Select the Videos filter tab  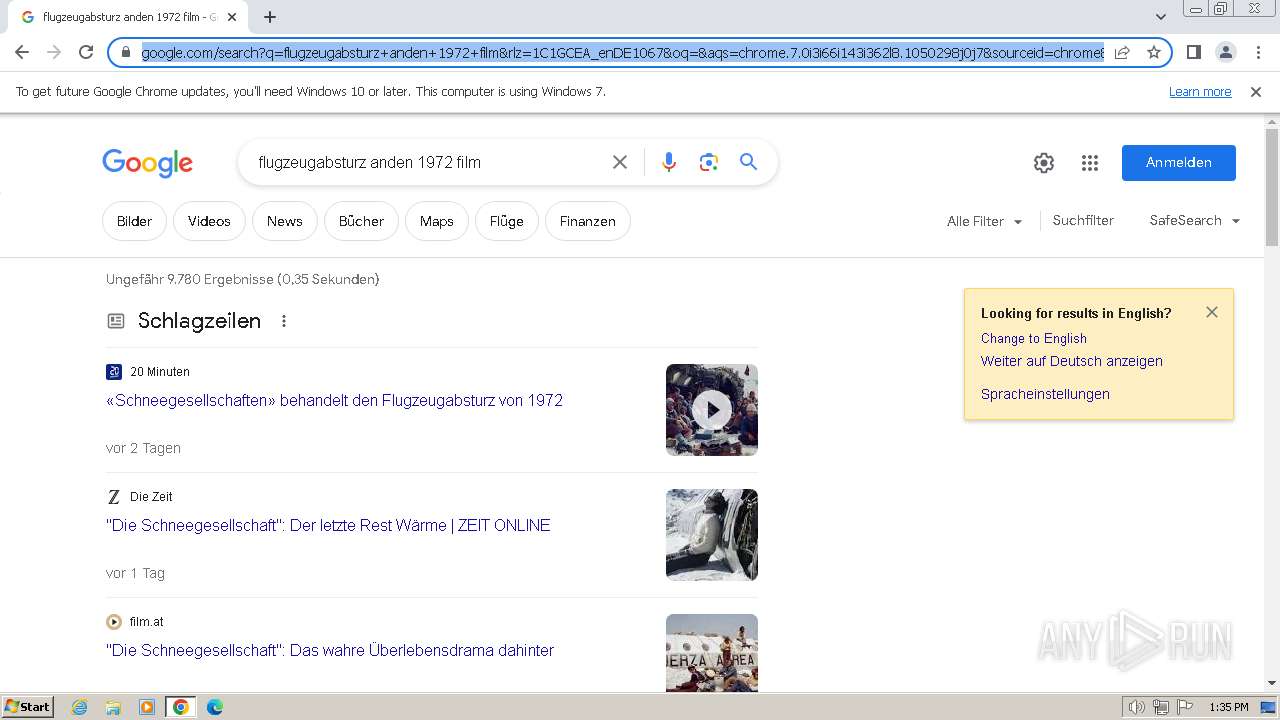[x=209, y=221]
